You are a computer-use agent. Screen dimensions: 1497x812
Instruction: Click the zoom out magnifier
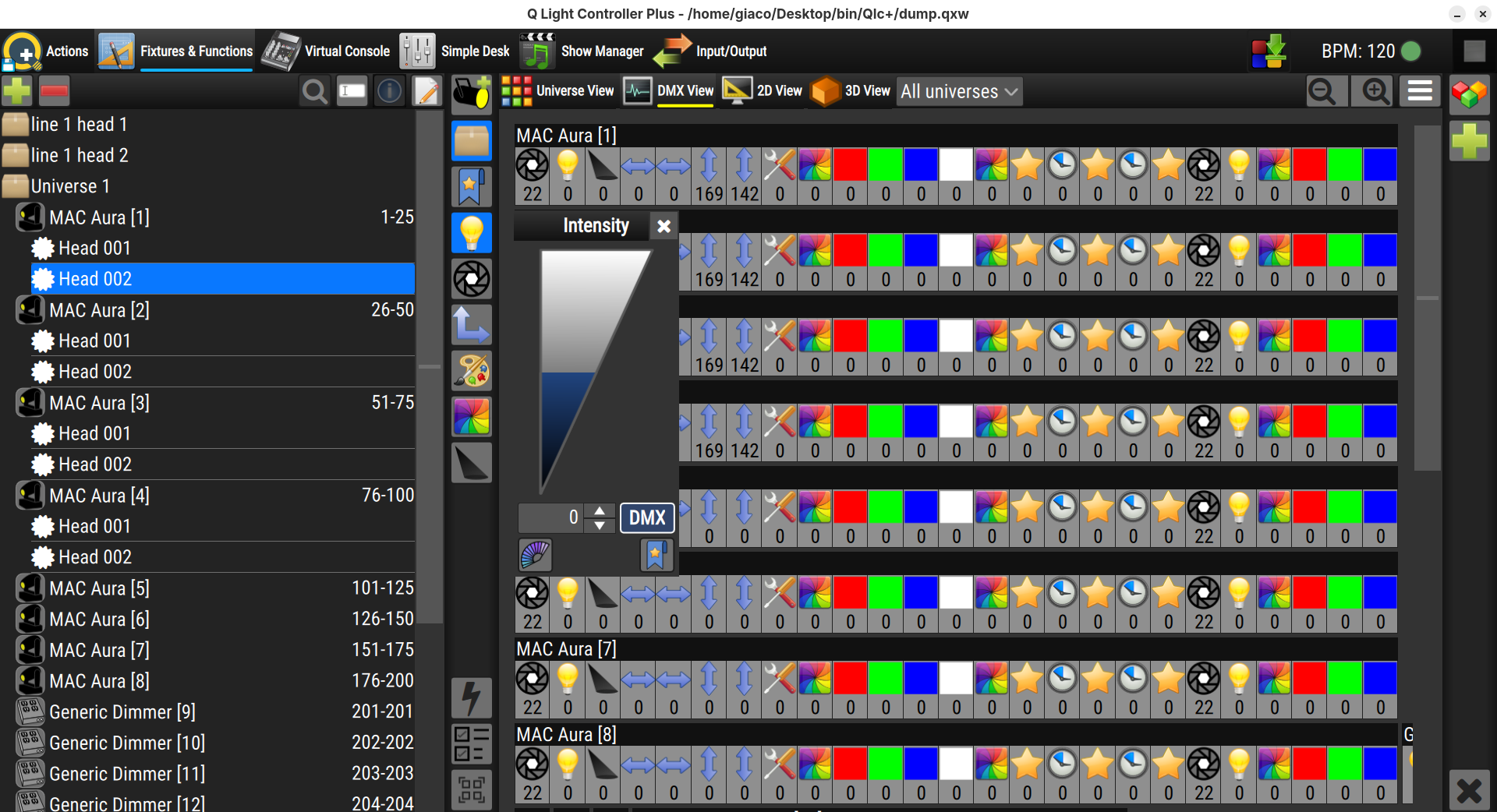[1326, 91]
